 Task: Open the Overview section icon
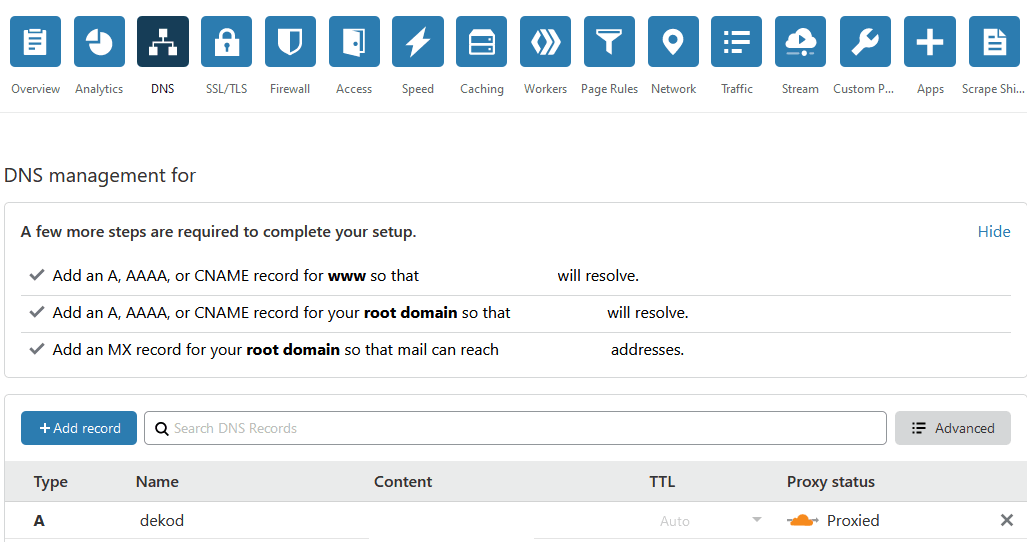click(35, 42)
